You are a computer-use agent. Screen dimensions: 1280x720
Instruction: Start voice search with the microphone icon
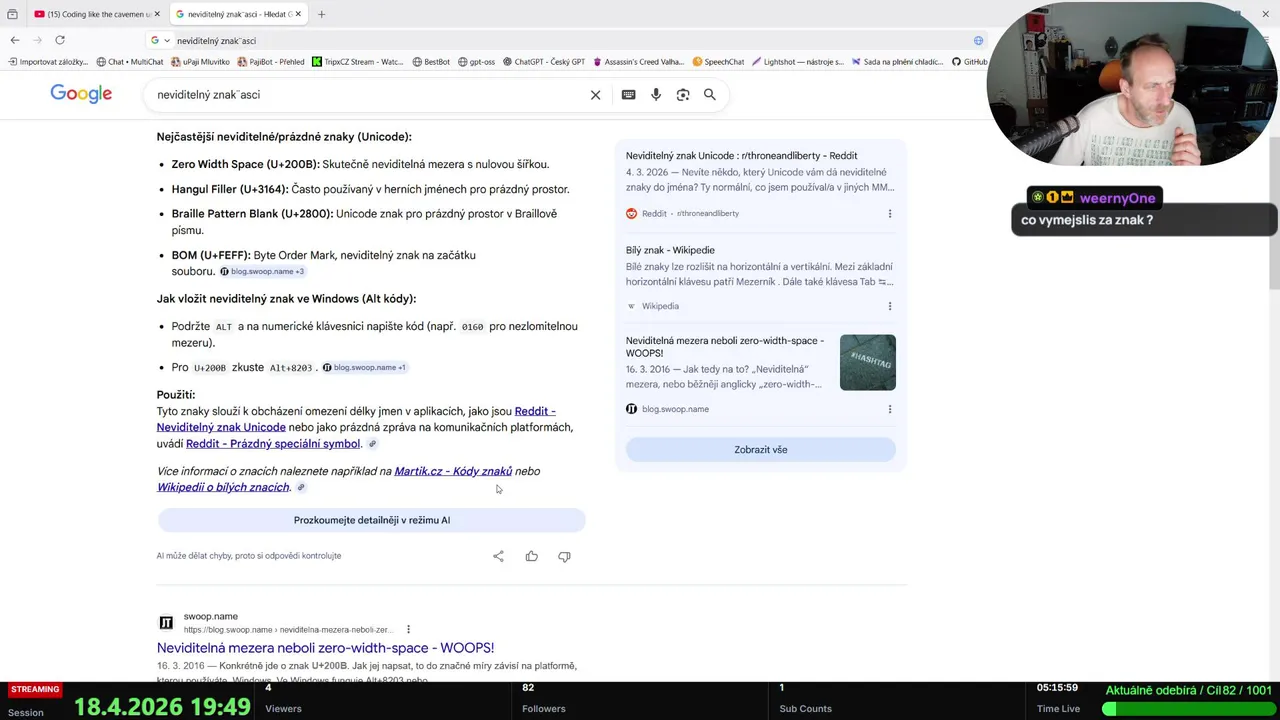tap(656, 94)
